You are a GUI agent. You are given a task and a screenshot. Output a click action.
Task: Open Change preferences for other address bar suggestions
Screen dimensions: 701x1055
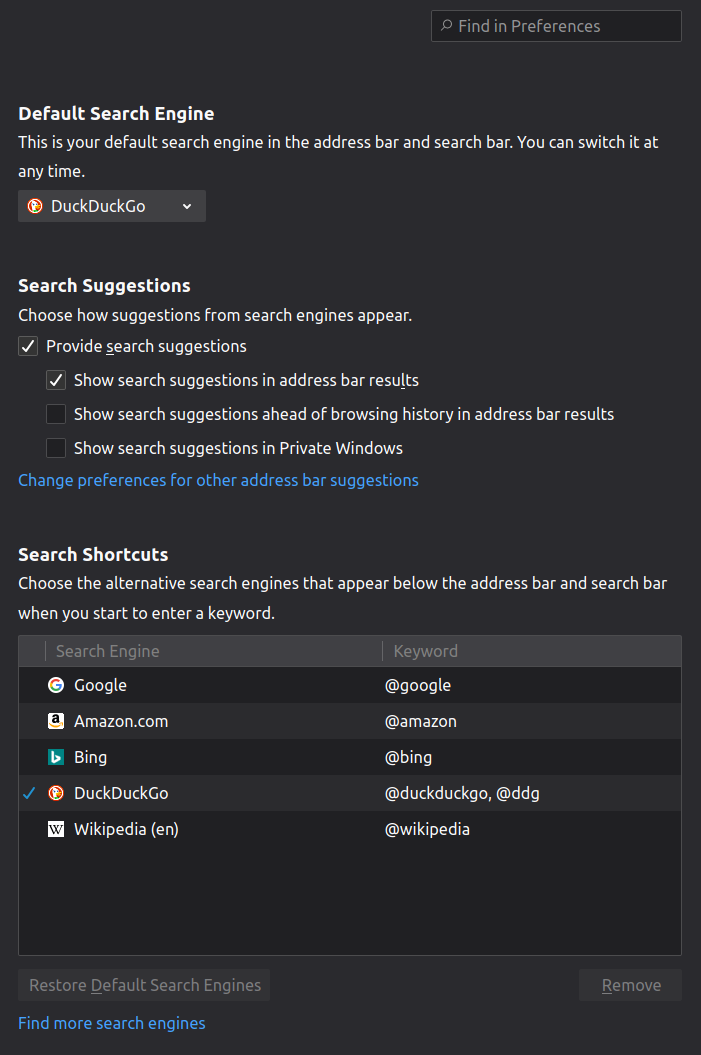218,480
